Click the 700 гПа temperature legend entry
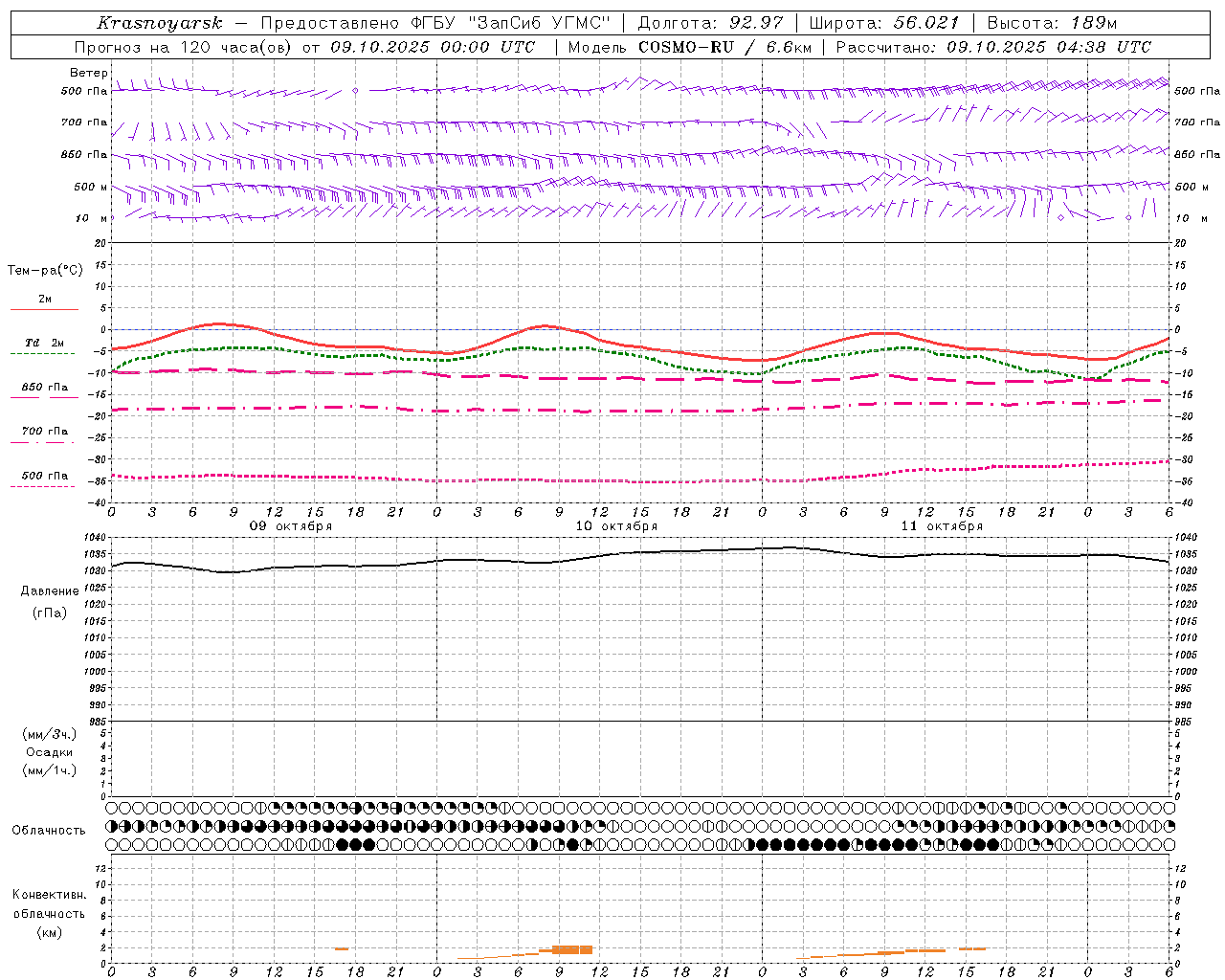The width and height of the screenshot is (1225, 980). coord(45,431)
